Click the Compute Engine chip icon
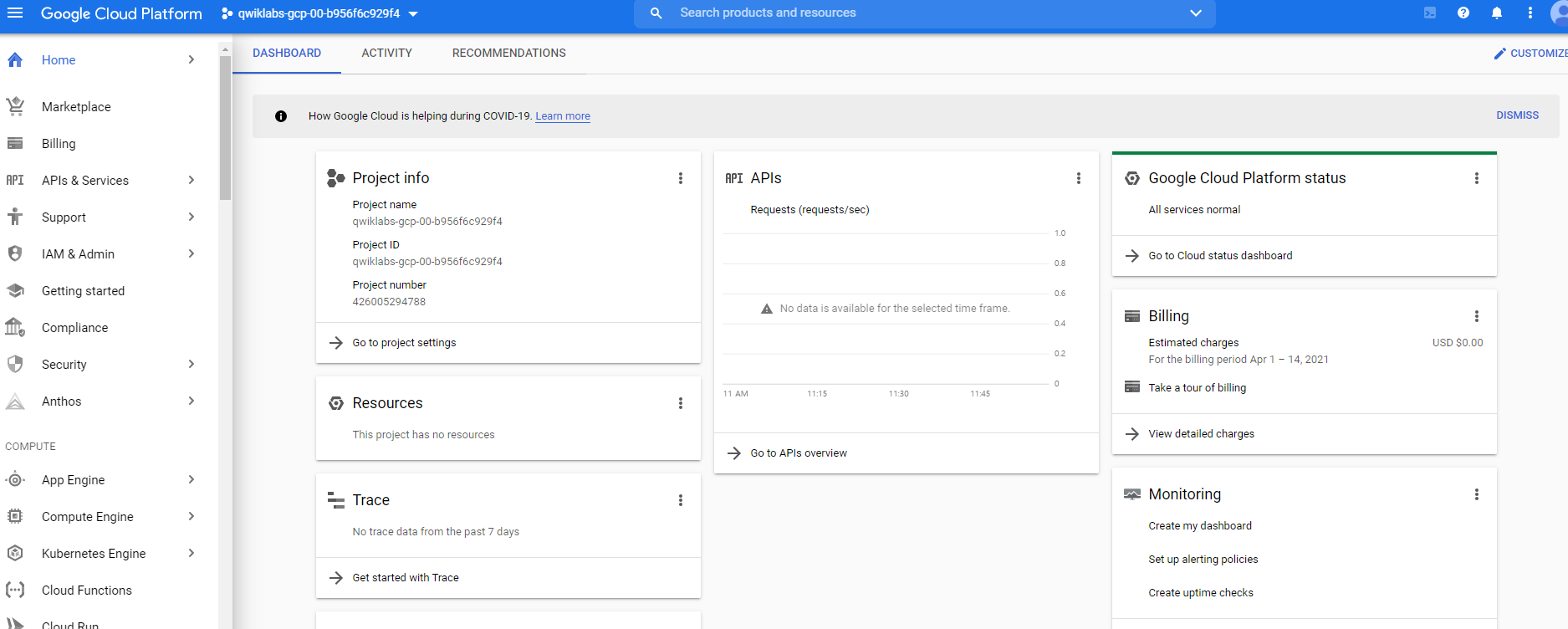Image resolution: width=1568 pixels, height=629 pixels. point(15,516)
